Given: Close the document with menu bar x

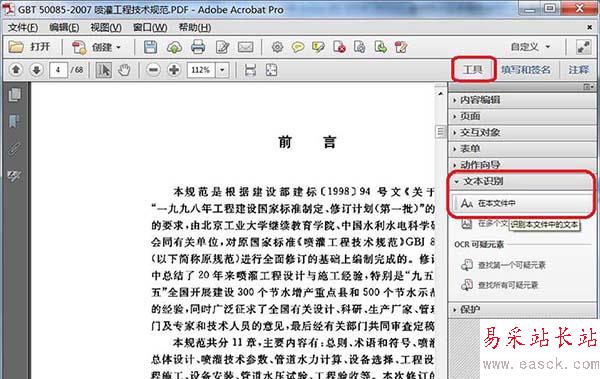Looking at the screenshot, I should tap(589, 27).
